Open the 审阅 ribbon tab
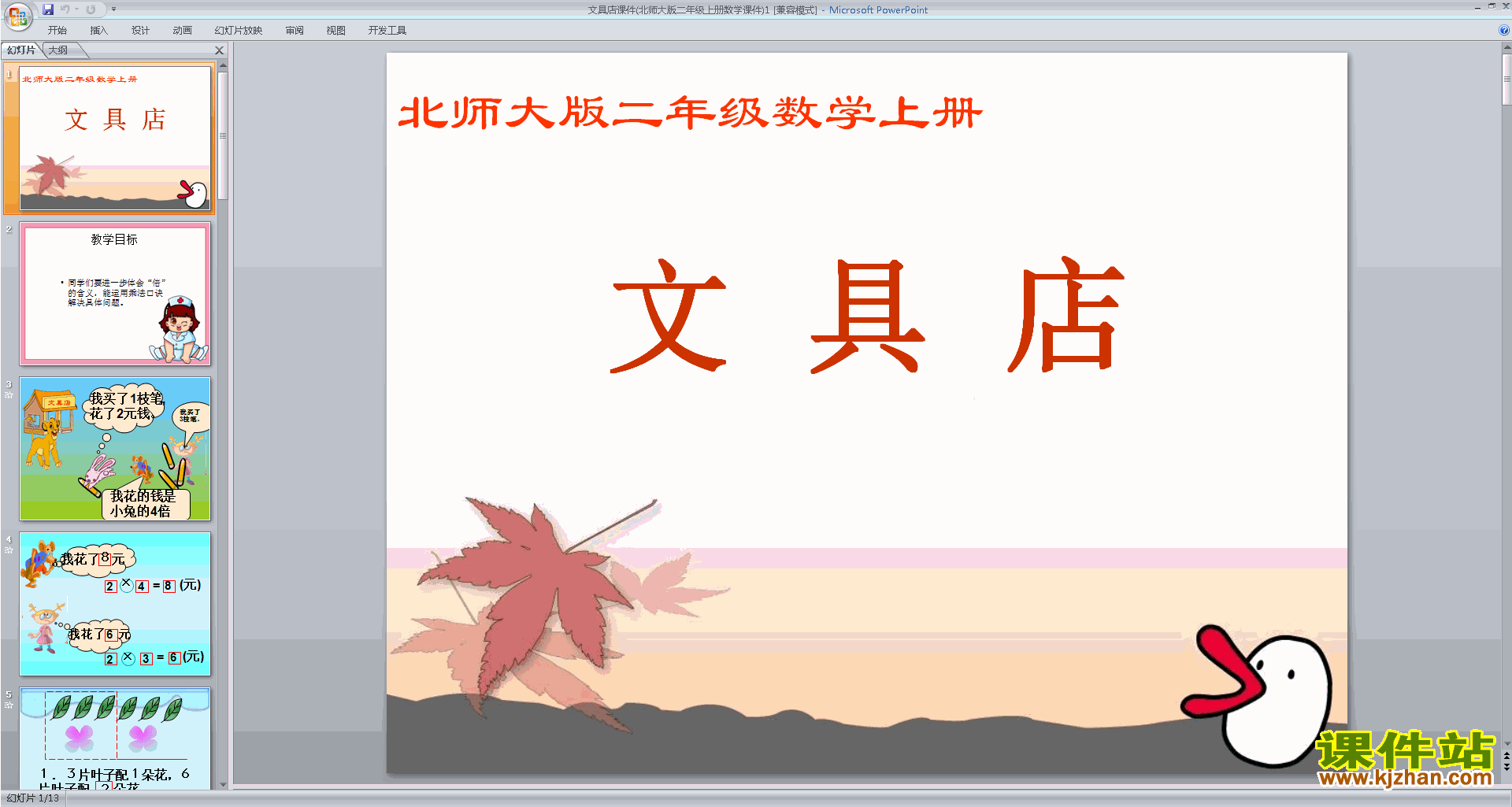The height and width of the screenshot is (807, 1512). 295,31
